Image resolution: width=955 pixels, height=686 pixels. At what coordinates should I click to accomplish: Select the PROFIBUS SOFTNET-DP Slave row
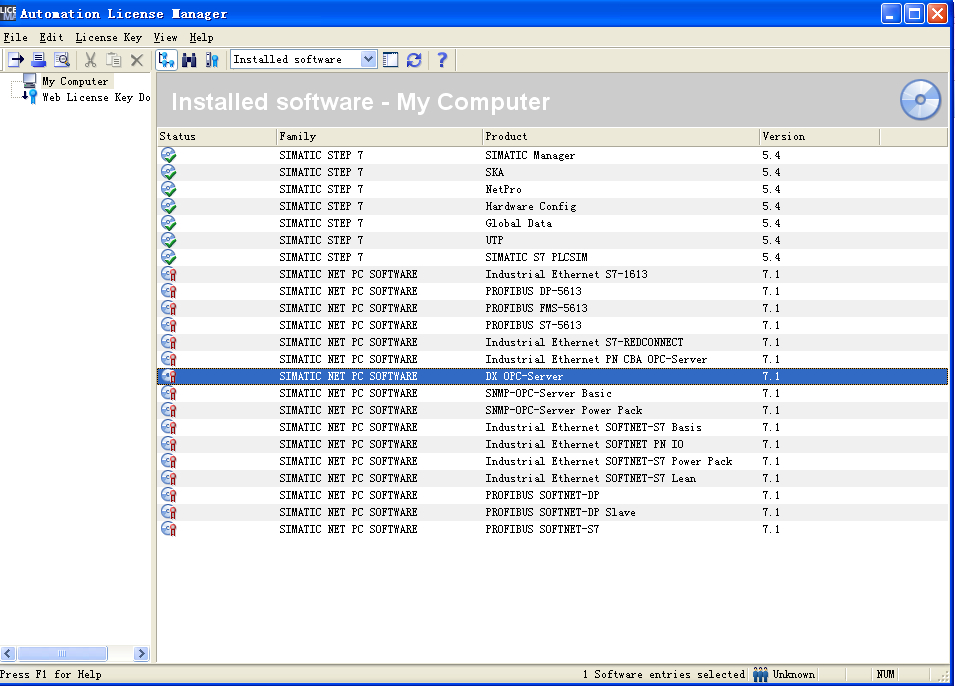point(560,512)
